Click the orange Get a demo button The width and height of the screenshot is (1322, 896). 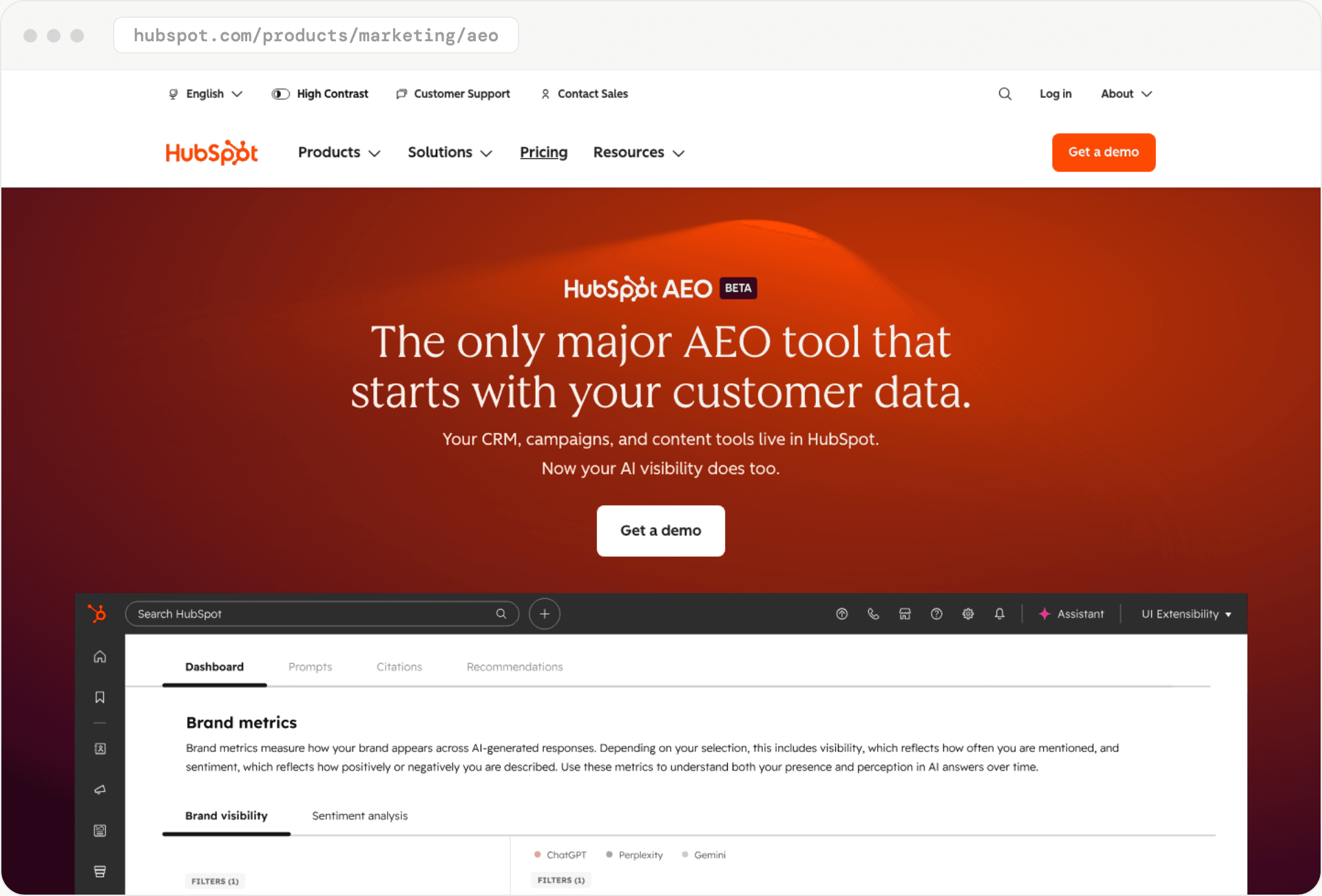pos(1103,152)
